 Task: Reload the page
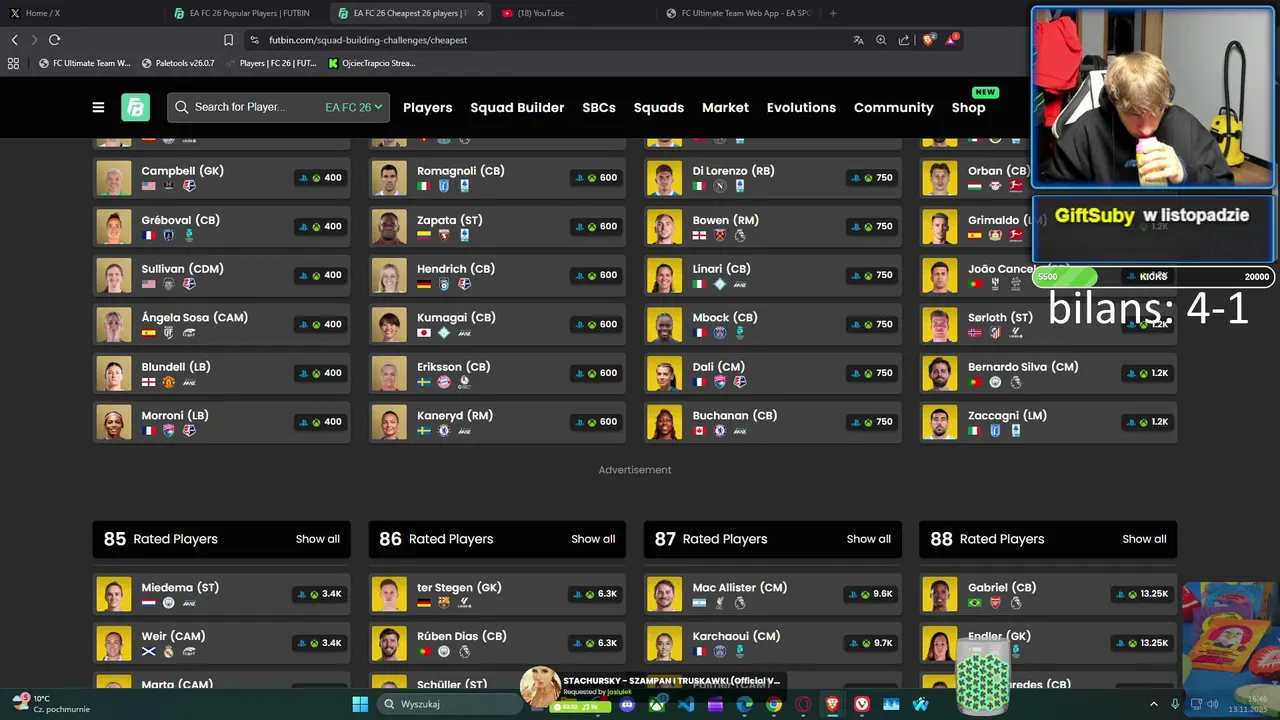click(54, 40)
